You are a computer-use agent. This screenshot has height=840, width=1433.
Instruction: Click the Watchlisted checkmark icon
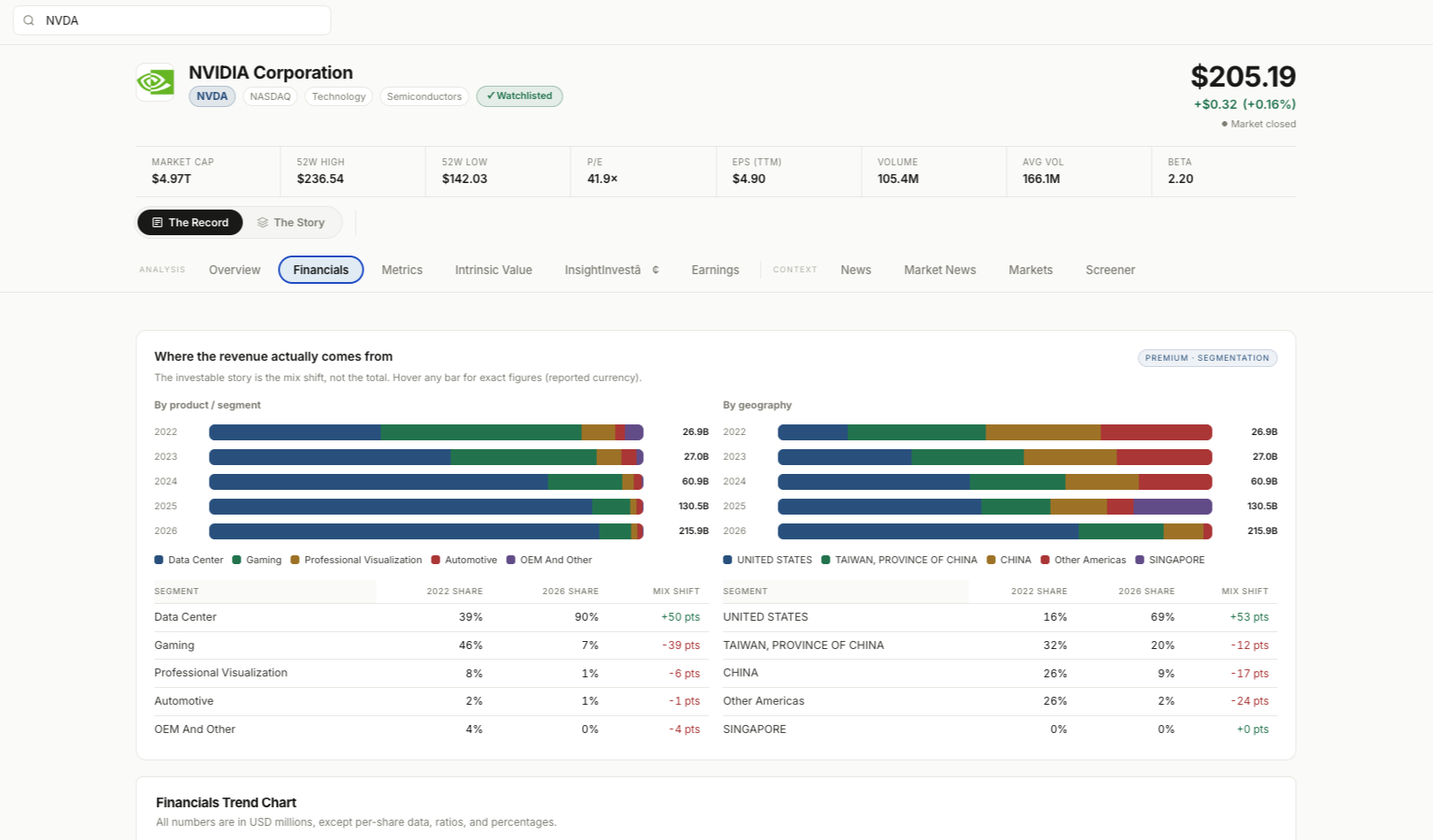(x=490, y=95)
